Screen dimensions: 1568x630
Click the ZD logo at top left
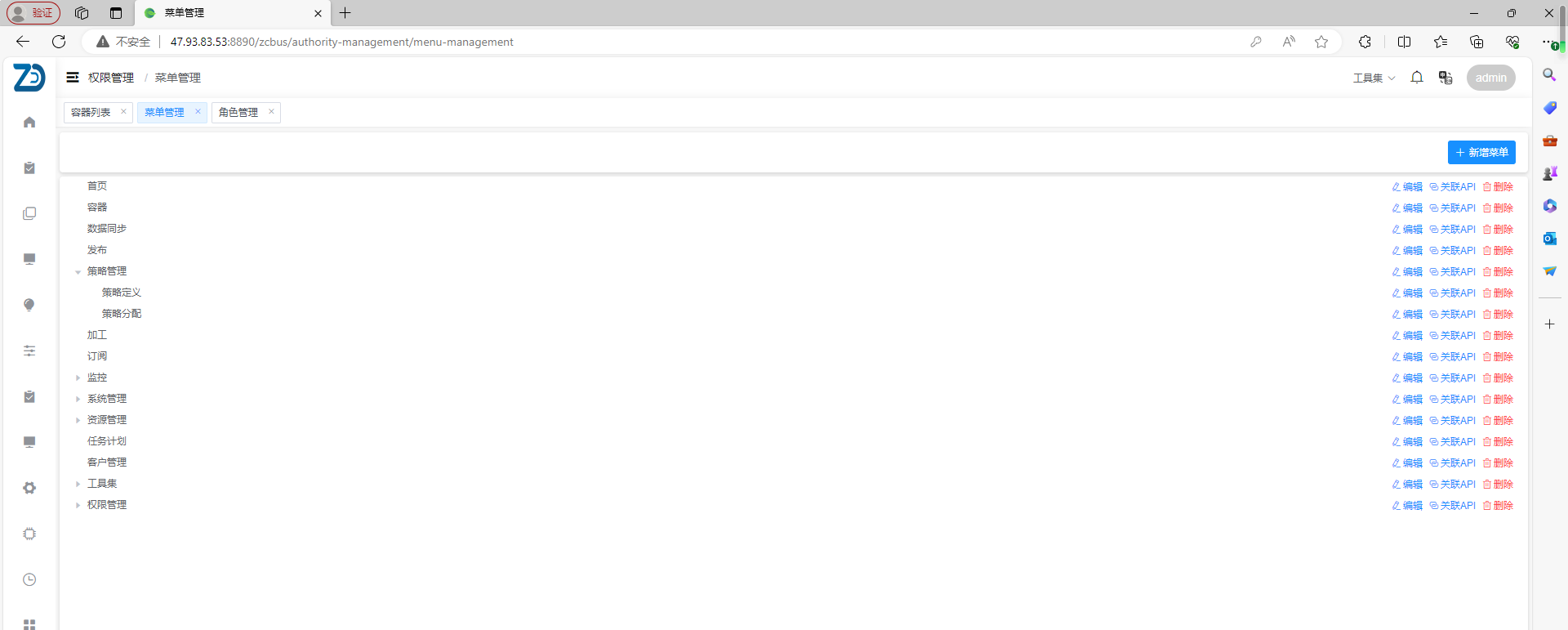[29, 78]
